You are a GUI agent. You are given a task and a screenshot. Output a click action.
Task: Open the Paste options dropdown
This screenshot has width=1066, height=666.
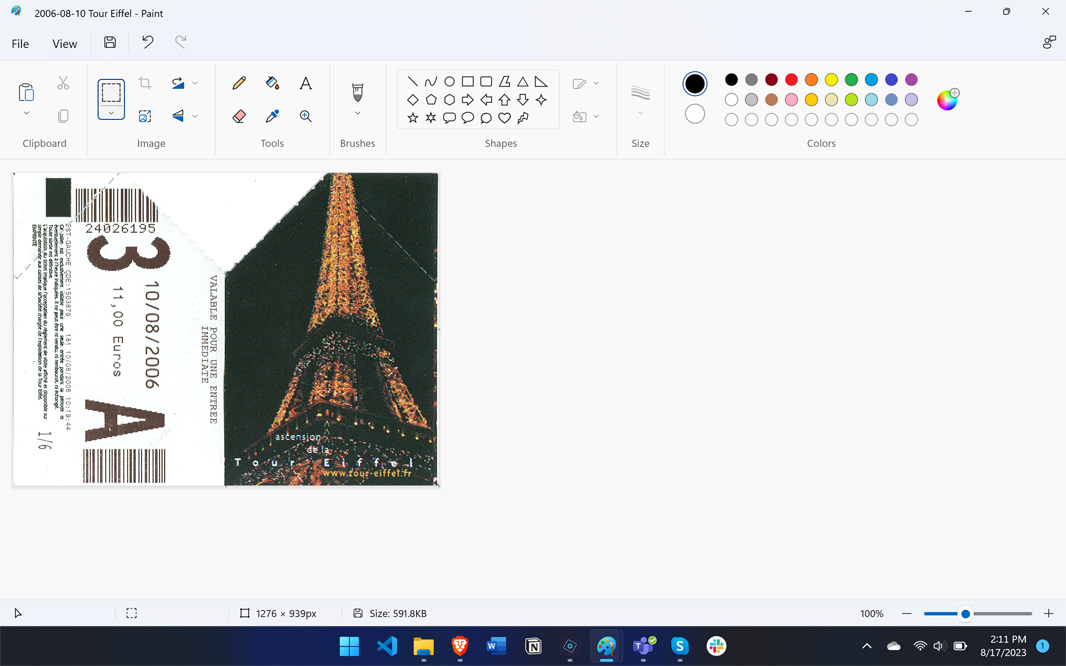27,114
